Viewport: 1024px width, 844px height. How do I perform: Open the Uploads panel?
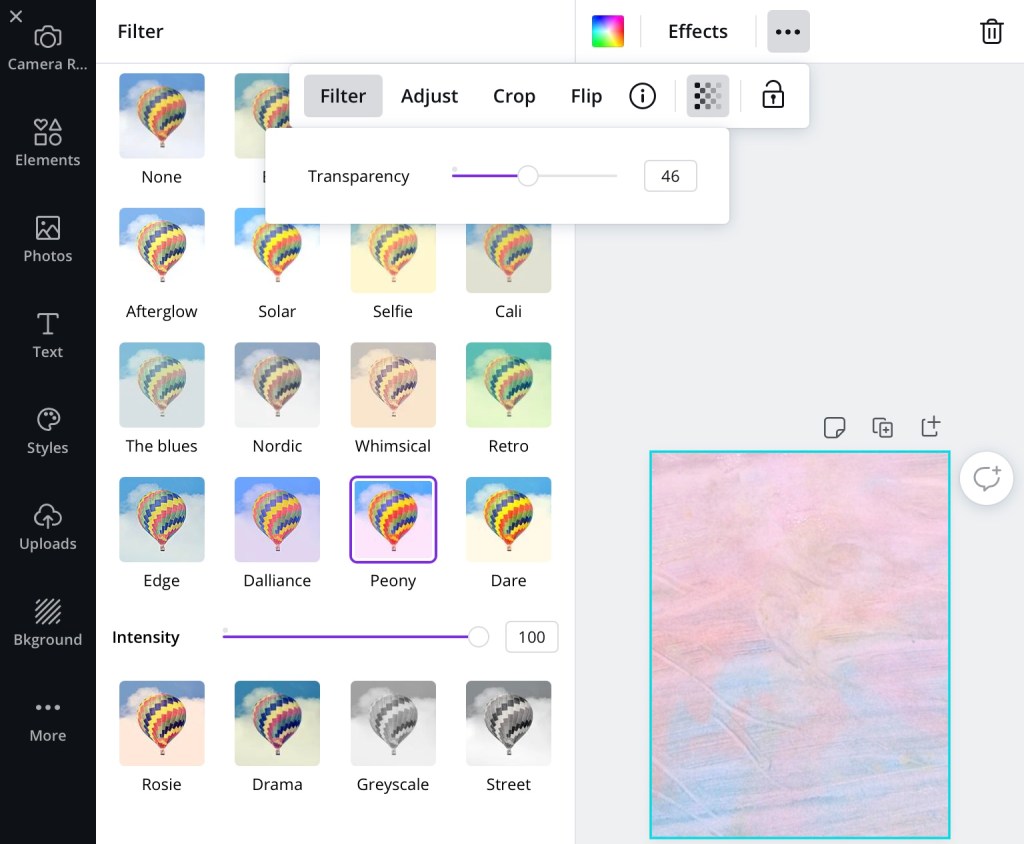[x=47, y=527]
